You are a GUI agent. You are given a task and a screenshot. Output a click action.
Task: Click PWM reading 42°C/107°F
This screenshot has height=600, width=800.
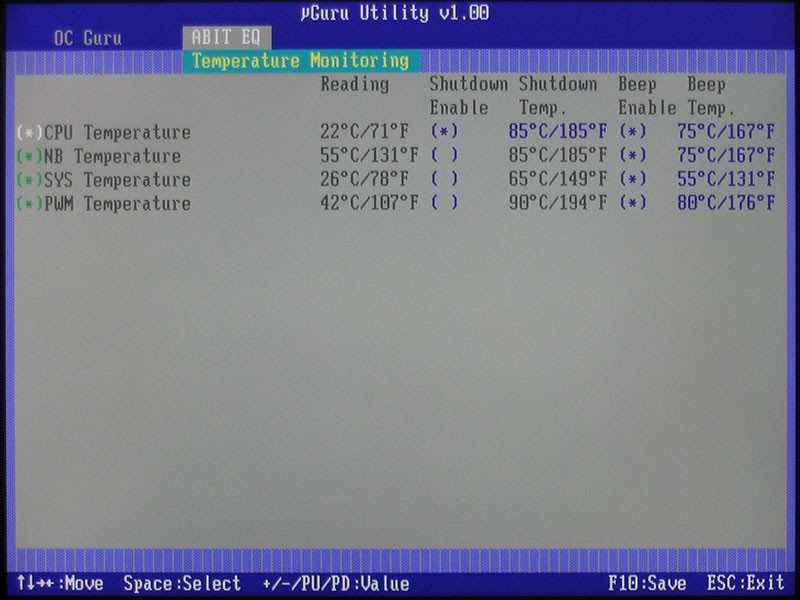click(x=369, y=203)
